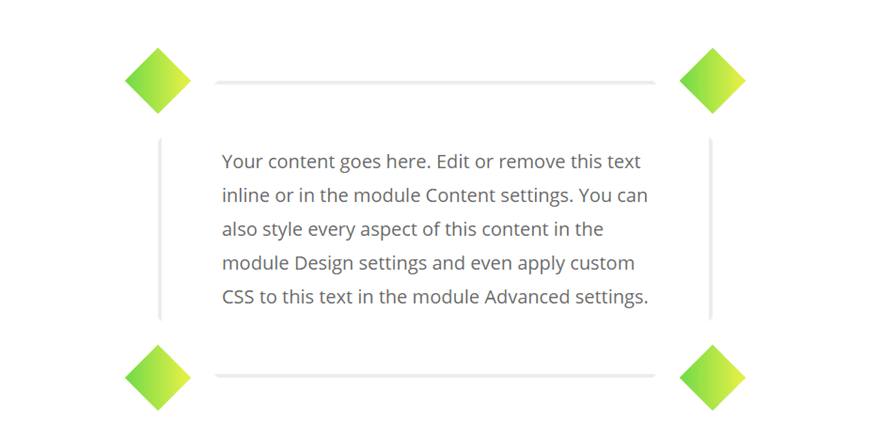Select the gray top border line of the box
Viewport: 880px width, 435px height.
click(435, 83)
